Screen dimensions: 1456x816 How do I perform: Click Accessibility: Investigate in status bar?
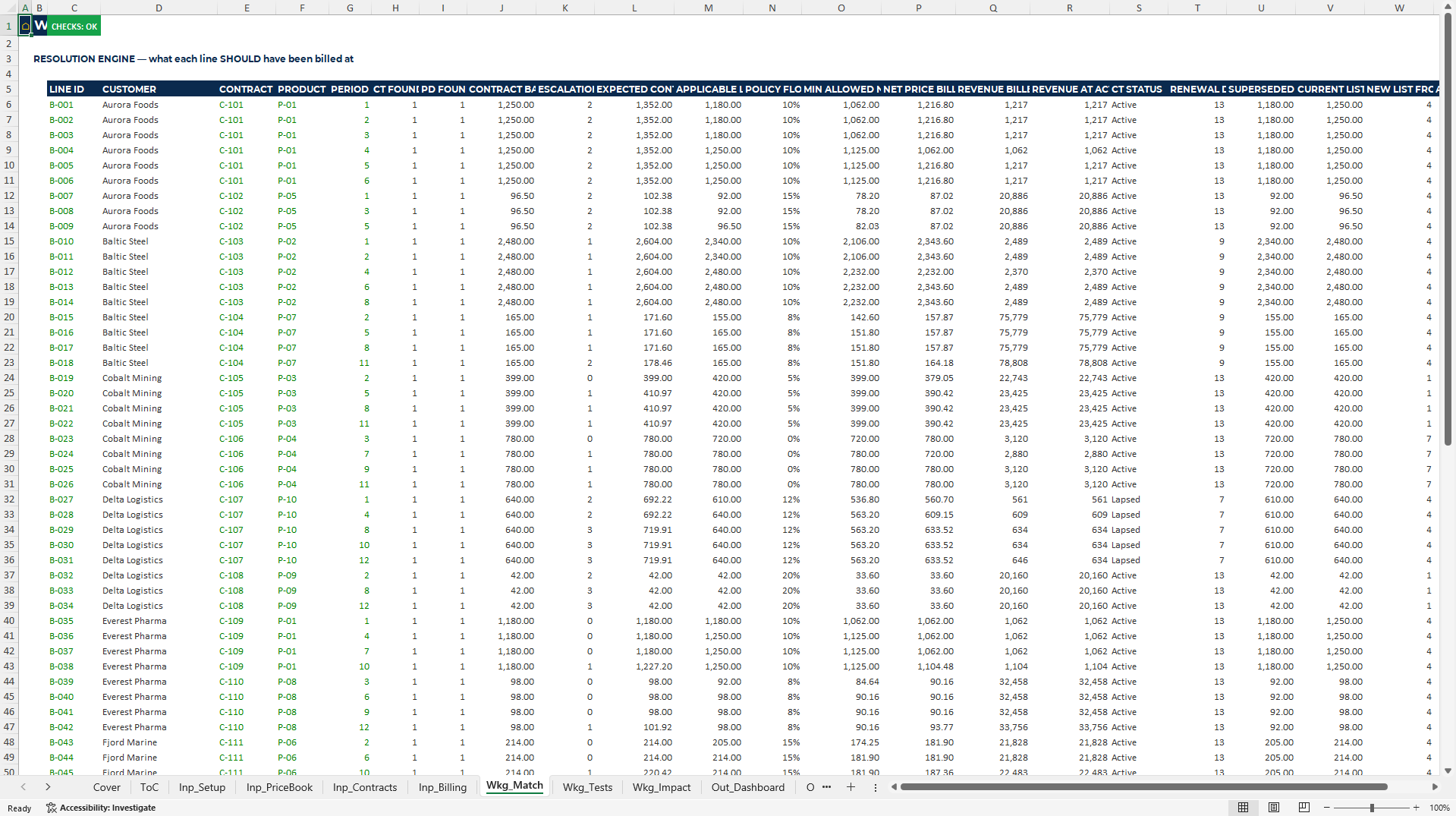101,808
